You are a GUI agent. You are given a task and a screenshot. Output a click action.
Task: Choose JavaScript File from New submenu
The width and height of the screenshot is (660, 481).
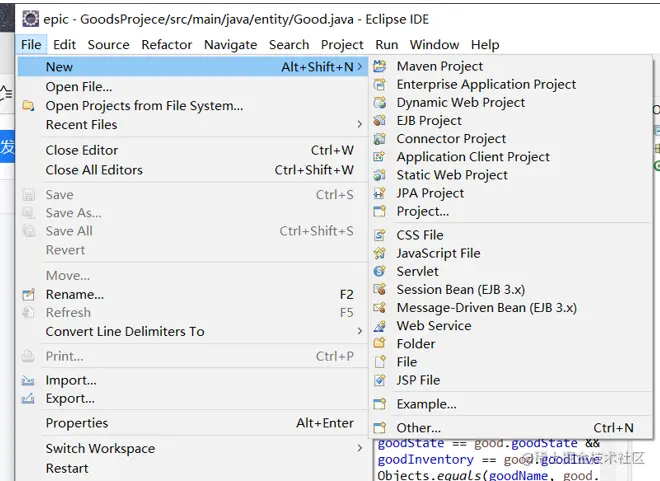[x=438, y=253]
